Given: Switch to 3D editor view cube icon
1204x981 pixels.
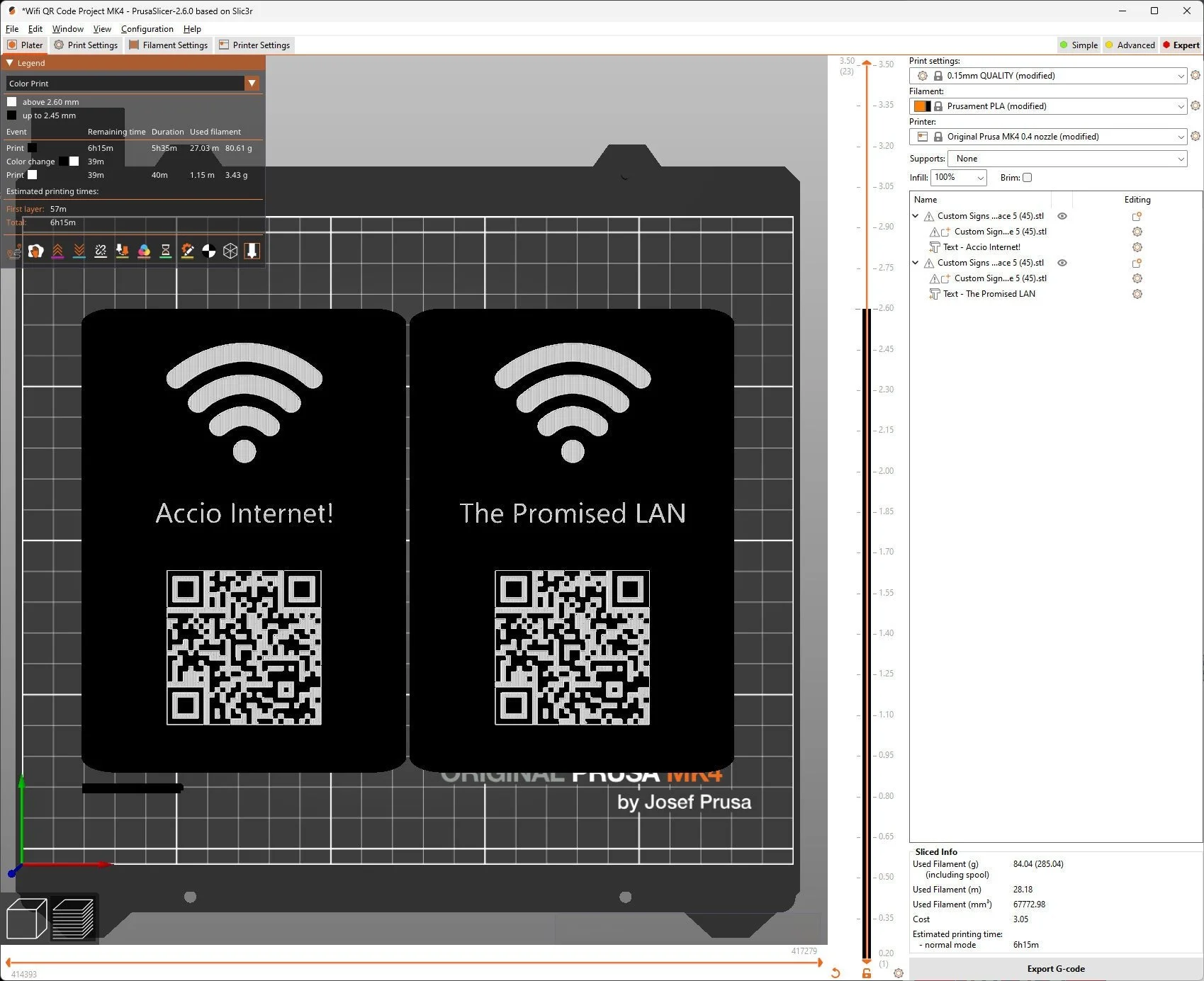Looking at the screenshot, I should coord(26,919).
